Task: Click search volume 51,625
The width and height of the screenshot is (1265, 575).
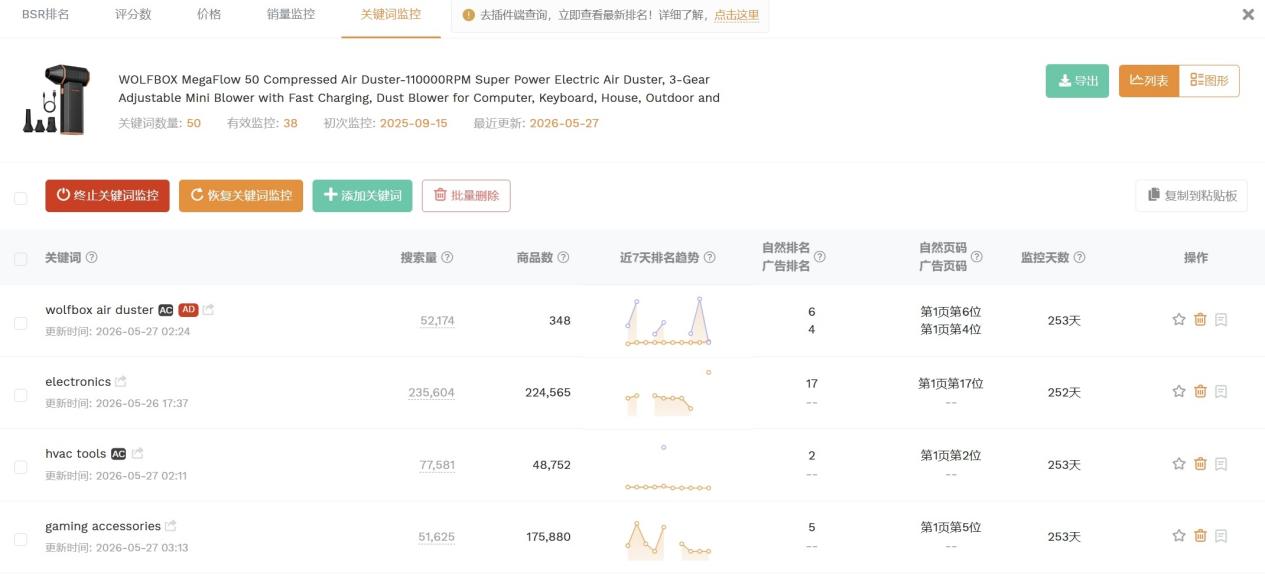Action: (x=437, y=537)
